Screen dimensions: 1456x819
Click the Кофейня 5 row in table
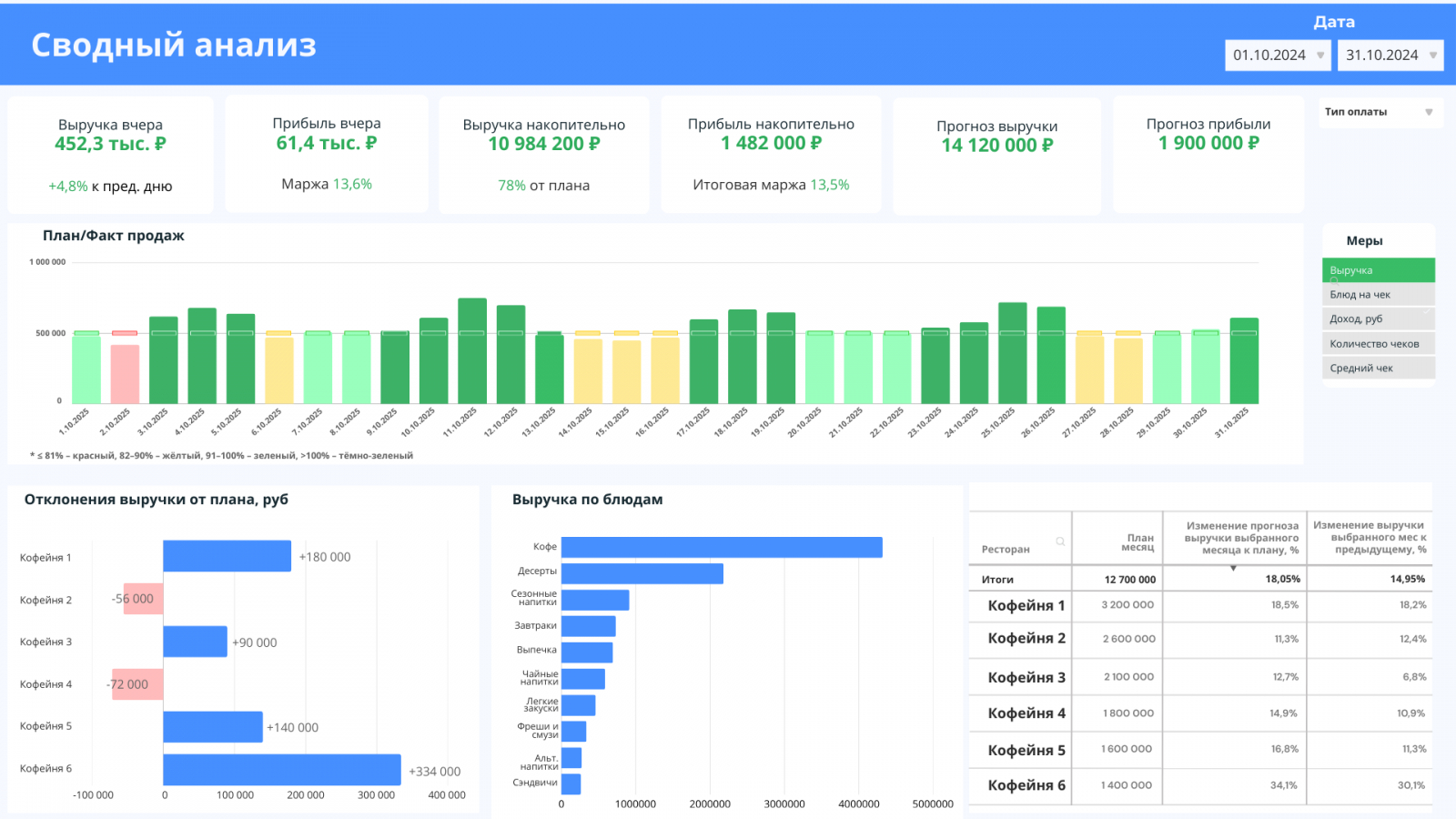(x=1026, y=750)
